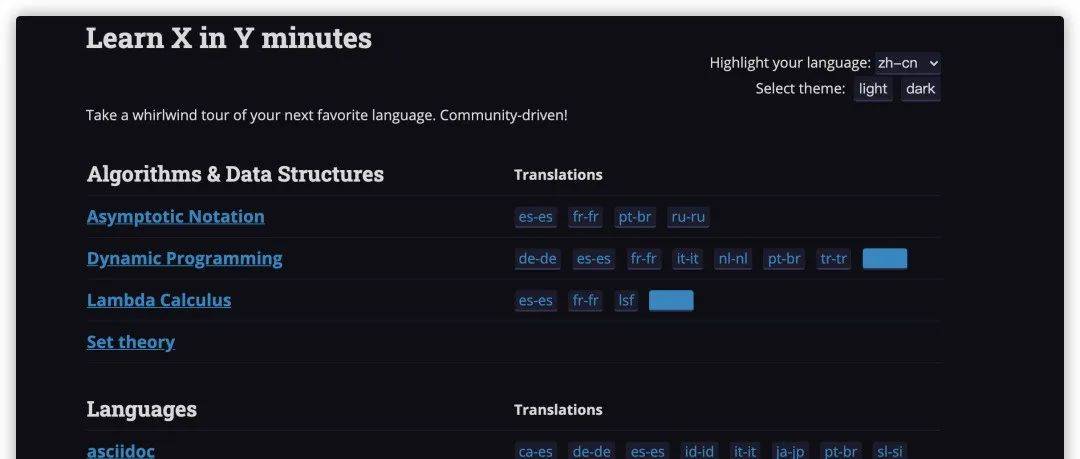
Task: Open nl-nl translation of Dynamic Programming
Action: click(732, 259)
